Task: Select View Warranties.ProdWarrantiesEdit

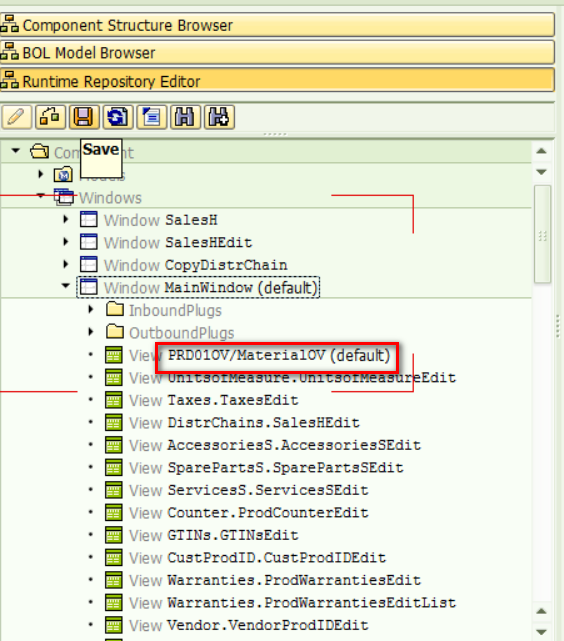Action: click(x=275, y=580)
